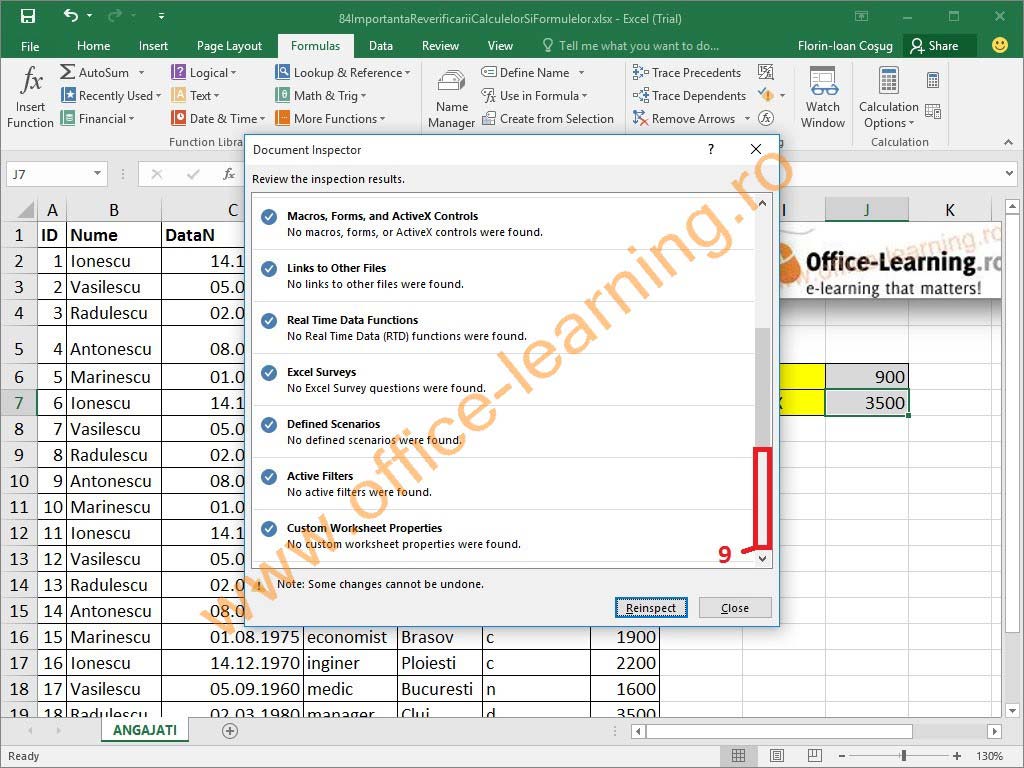Viewport: 1024px width, 768px height.
Task: Expand the Error Checking dropdown arrow
Action: tap(782, 95)
